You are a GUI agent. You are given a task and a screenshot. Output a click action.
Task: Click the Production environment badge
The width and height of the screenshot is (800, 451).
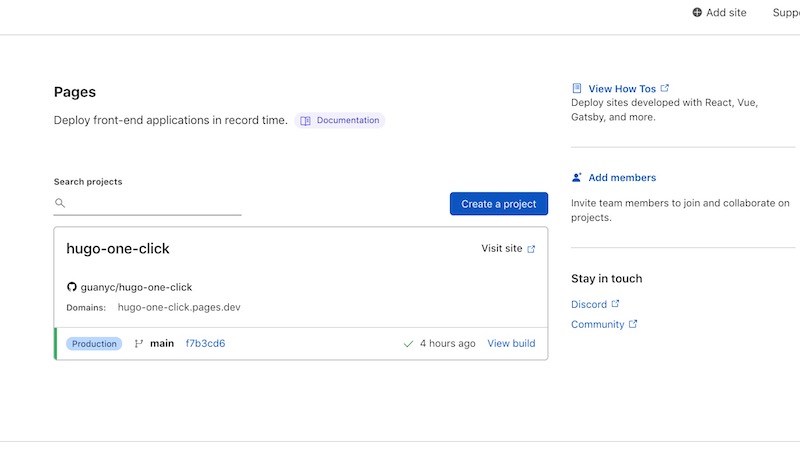click(x=94, y=344)
